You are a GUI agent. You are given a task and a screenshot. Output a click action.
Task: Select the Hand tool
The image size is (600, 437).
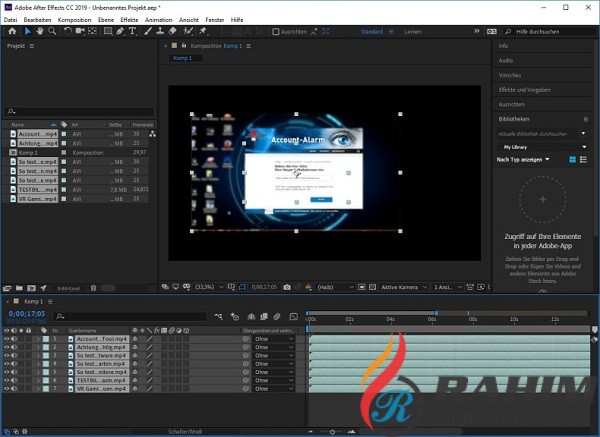39,31
